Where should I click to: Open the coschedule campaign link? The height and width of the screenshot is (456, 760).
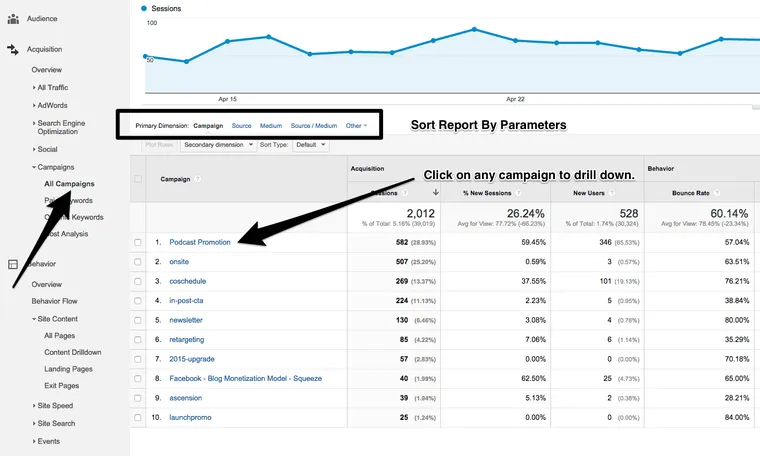pos(188,281)
